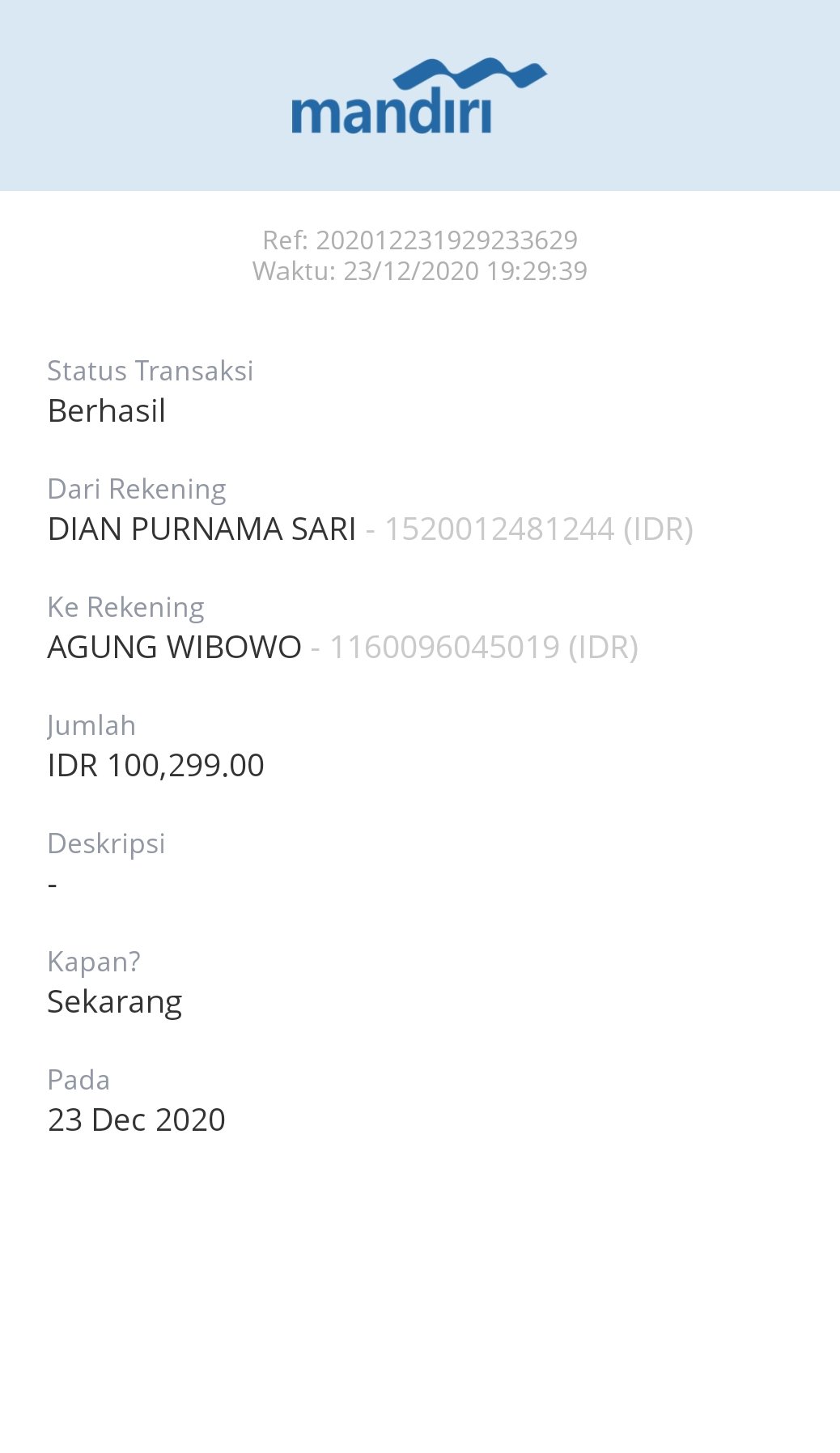Click the Status Transaksi label
The width and height of the screenshot is (840, 1453).
pyautogui.click(x=151, y=371)
